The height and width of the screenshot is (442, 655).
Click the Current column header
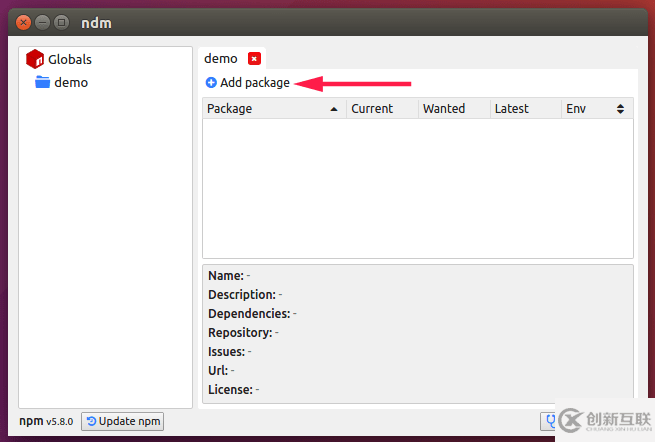[372, 109]
